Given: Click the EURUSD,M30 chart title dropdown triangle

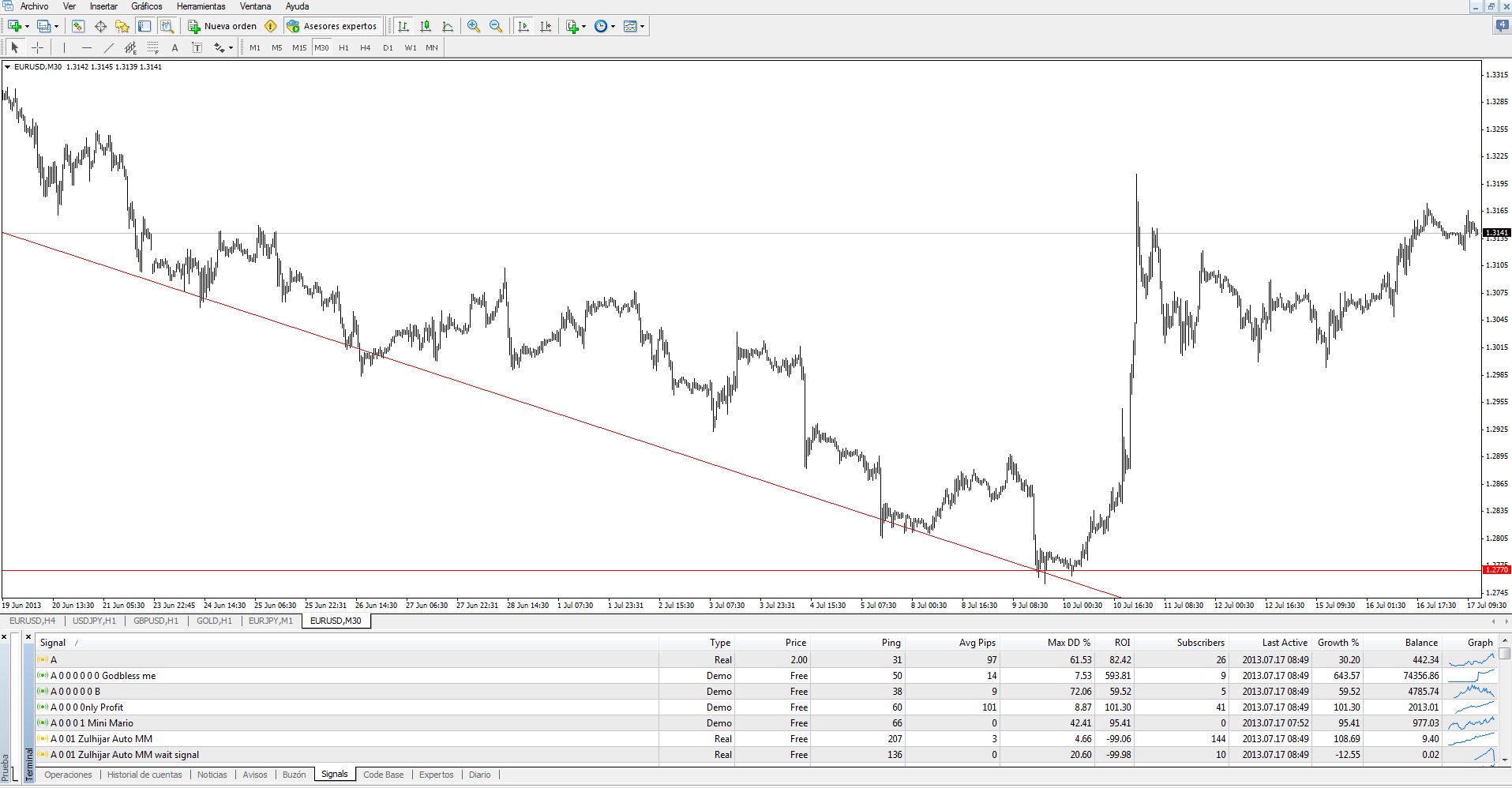Looking at the screenshot, I should [8, 67].
